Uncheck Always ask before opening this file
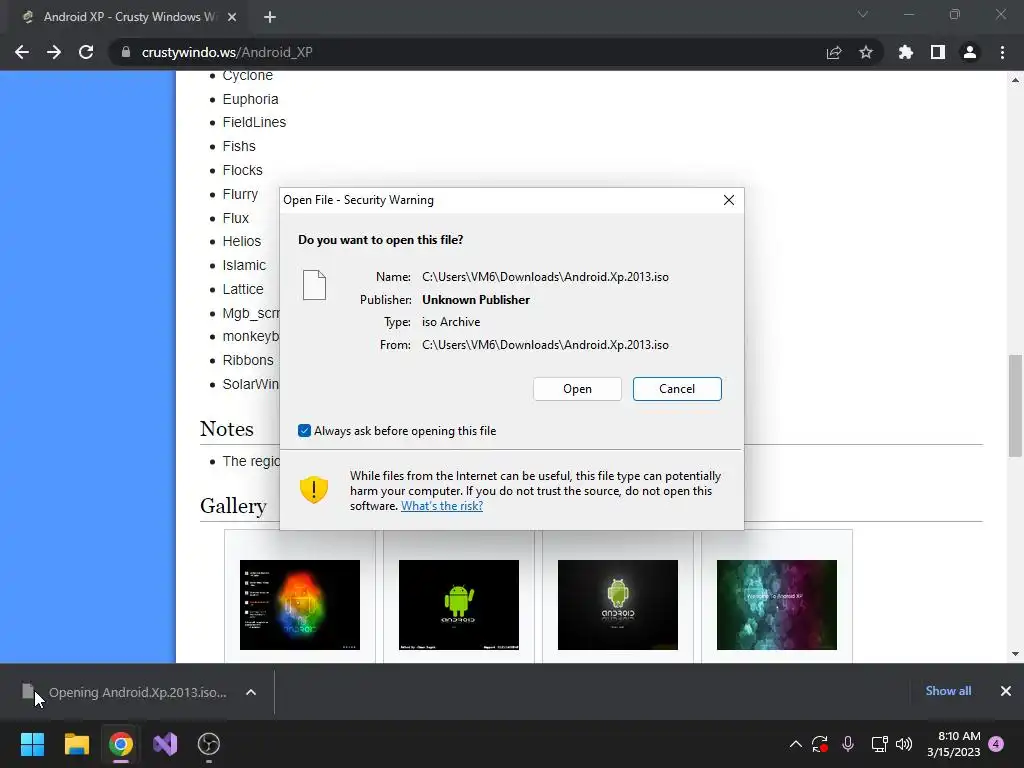Screen dimensions: 1024x768 [304, 430]
